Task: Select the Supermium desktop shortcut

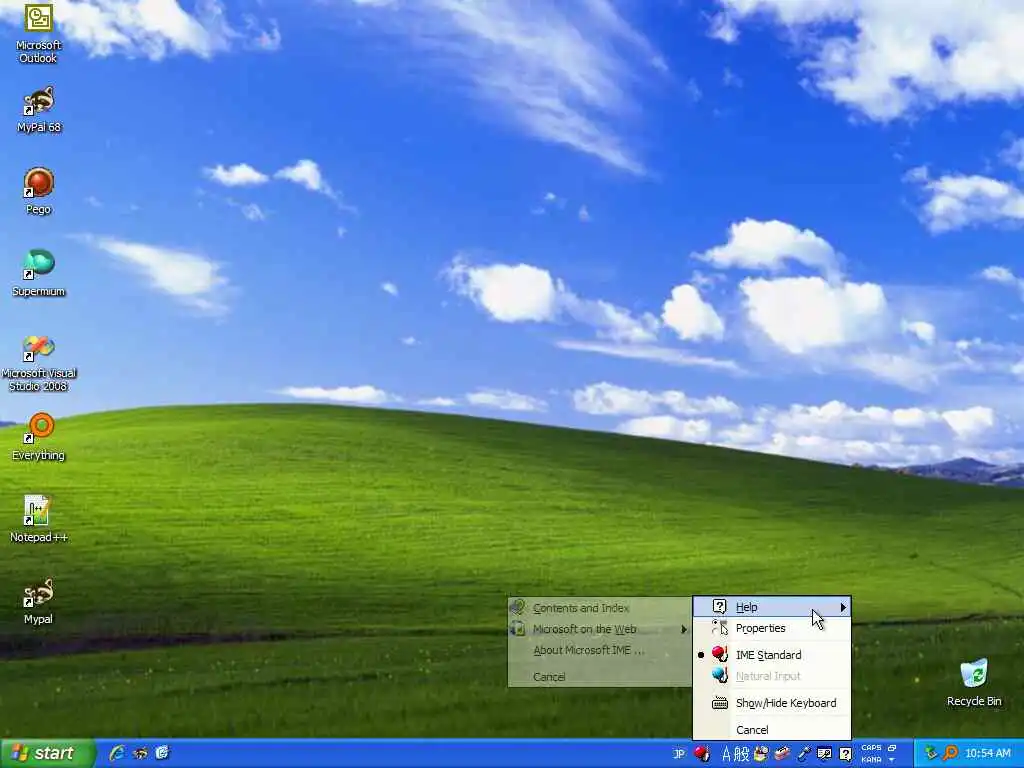Action: click(39, 273)
